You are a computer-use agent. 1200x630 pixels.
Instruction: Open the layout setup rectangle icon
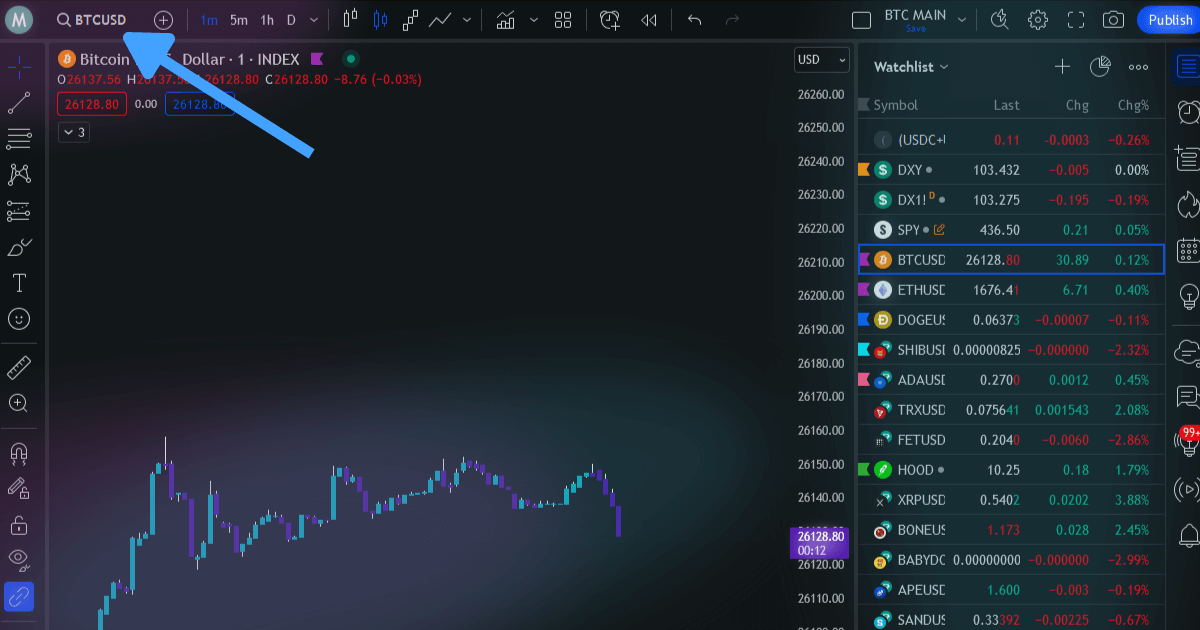[862, 20]
